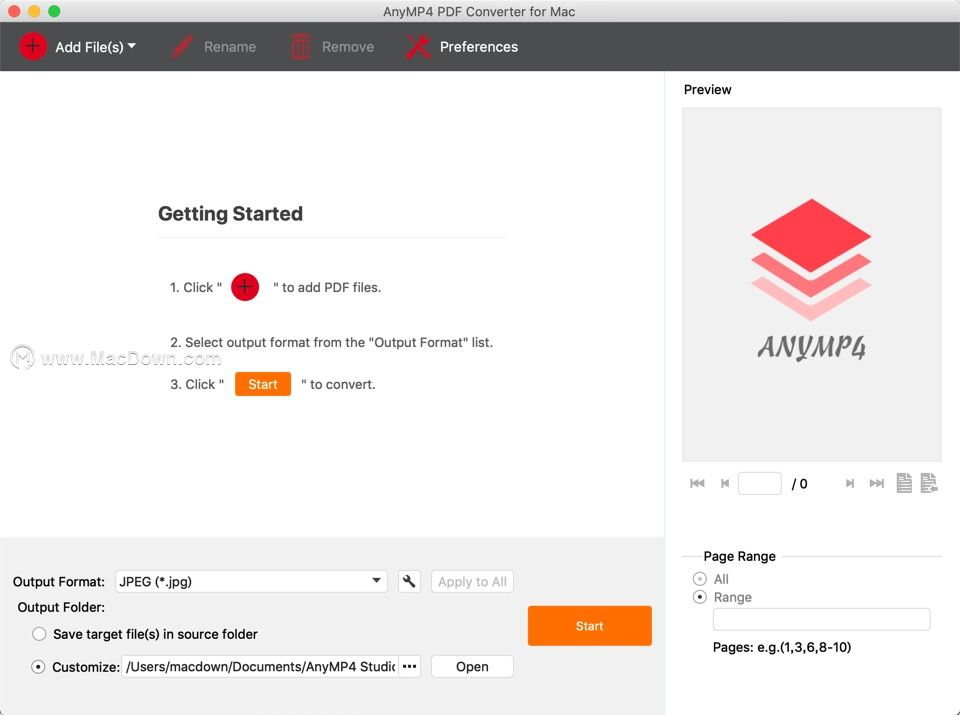Click the red plus Add File(s) icon
Screen dimensions: 960x715
32,47
